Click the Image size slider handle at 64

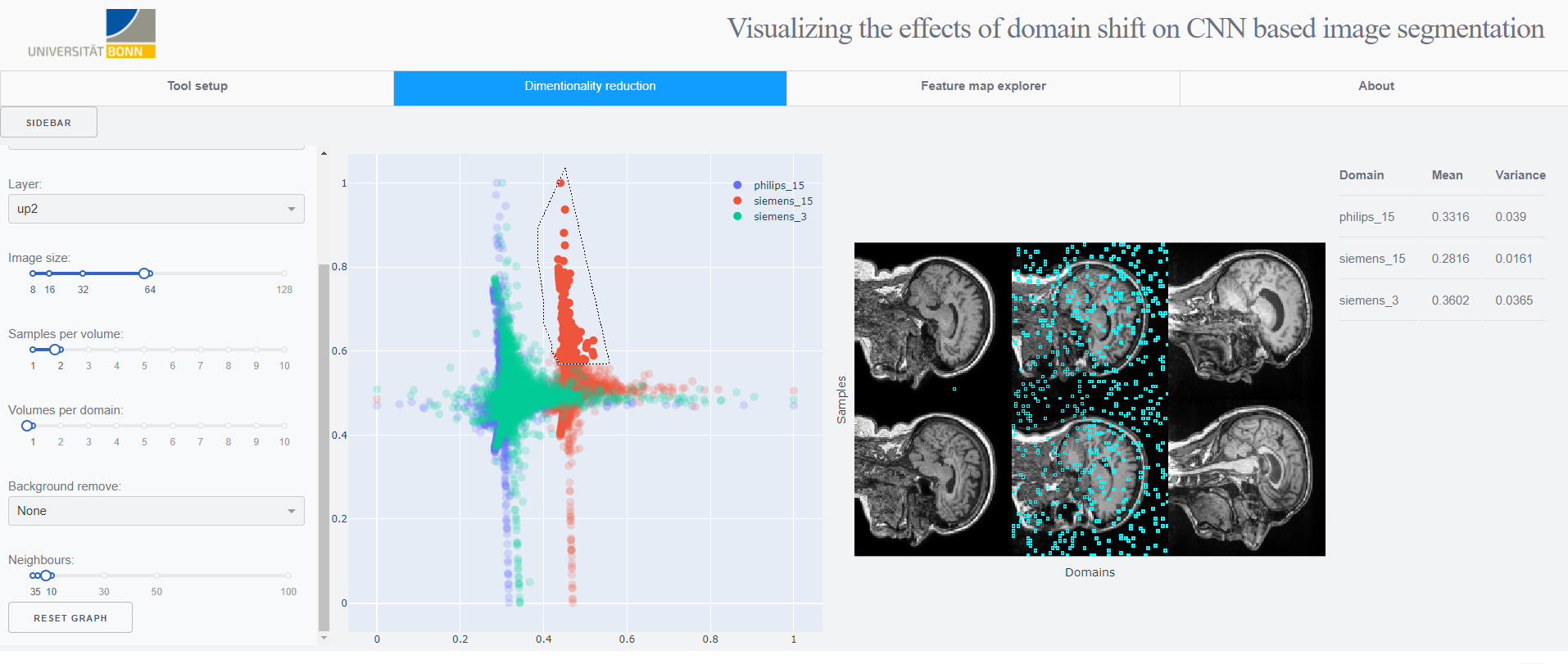point(145,273)
